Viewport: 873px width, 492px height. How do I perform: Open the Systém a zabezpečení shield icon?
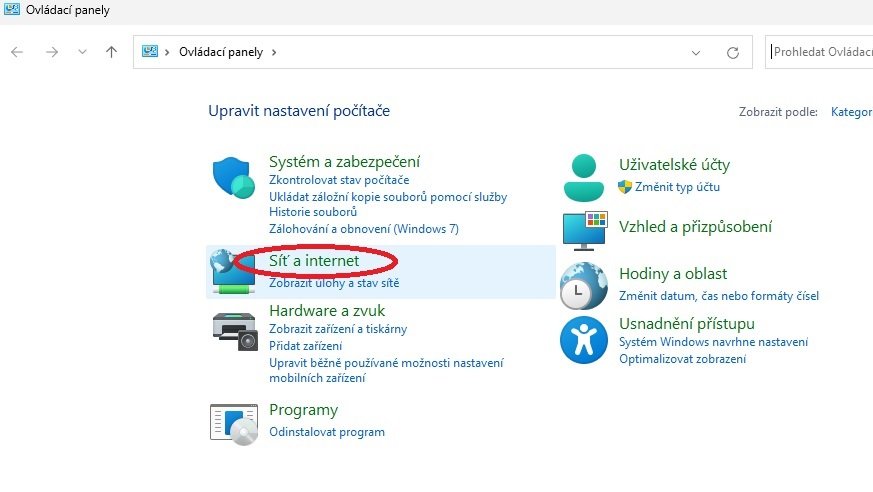pos(233,178)
